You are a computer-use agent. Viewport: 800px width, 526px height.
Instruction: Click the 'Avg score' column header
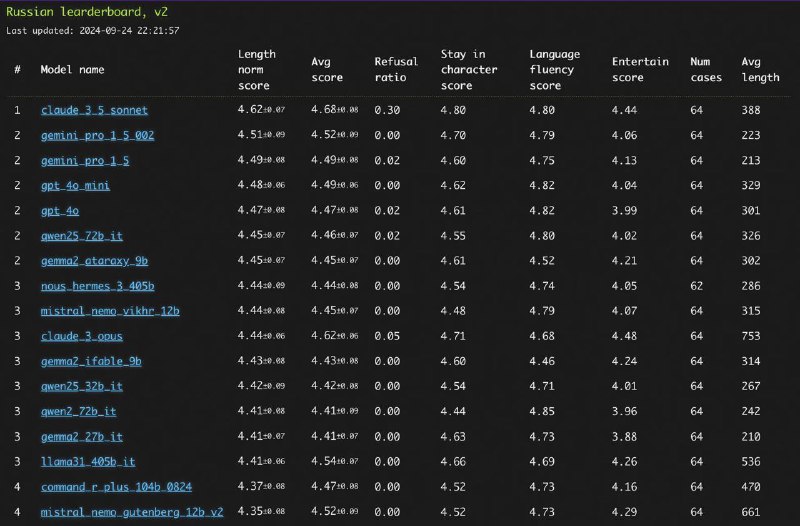[327, 70]
